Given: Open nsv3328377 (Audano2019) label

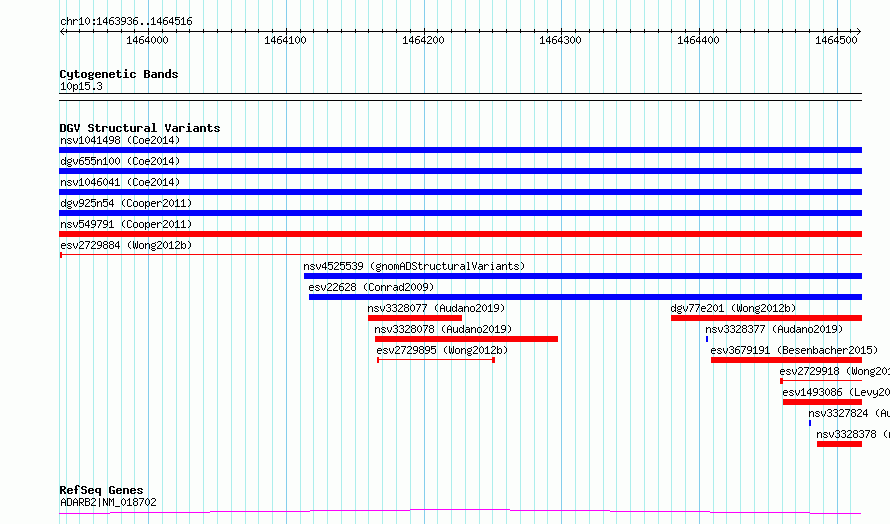Looking at the screenshot, I should pos(774,329).
